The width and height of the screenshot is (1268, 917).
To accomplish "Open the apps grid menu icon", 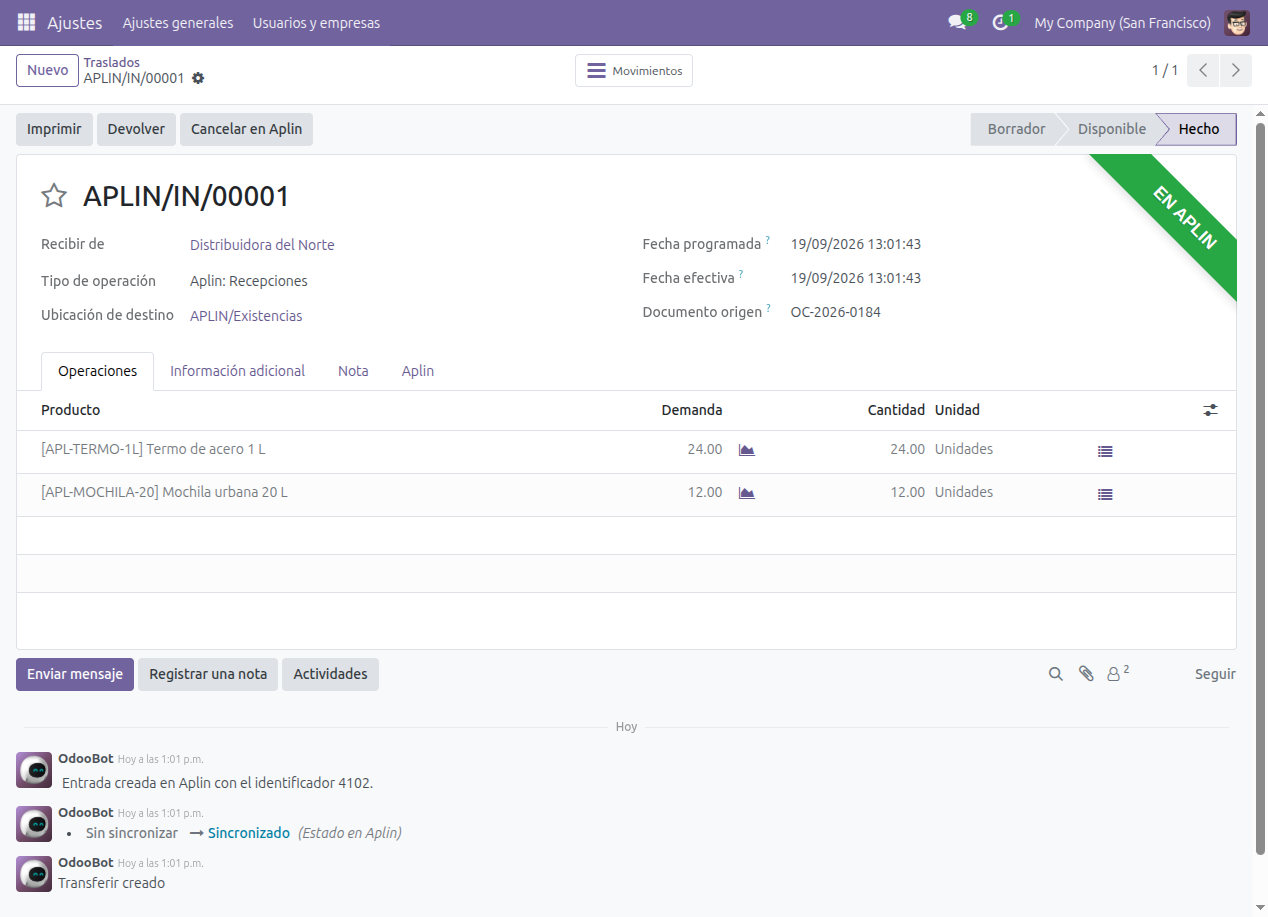I will (26, 22).
